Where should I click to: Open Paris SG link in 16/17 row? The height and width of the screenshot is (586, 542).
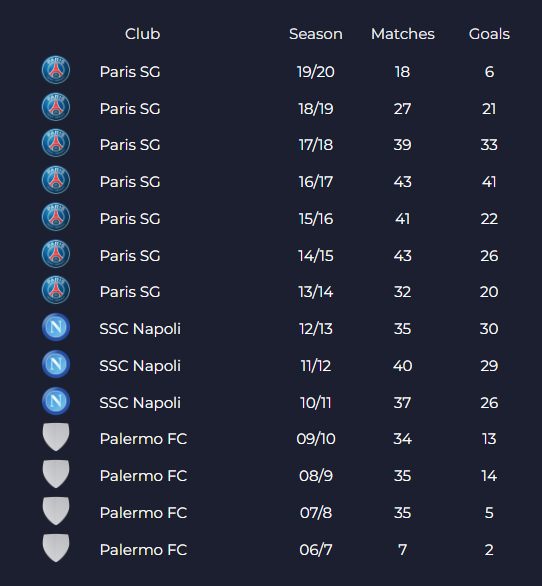coord(130,182)
